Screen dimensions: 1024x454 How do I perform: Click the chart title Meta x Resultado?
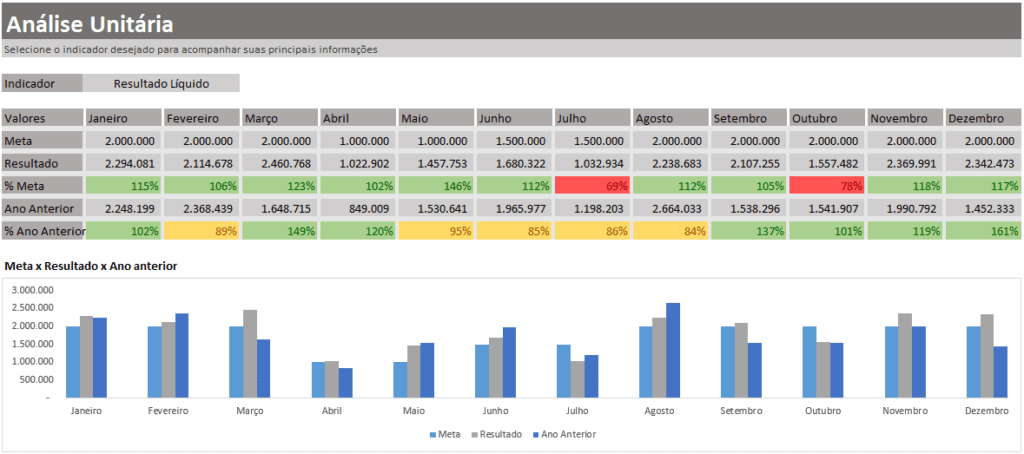(x=91, y=266)
